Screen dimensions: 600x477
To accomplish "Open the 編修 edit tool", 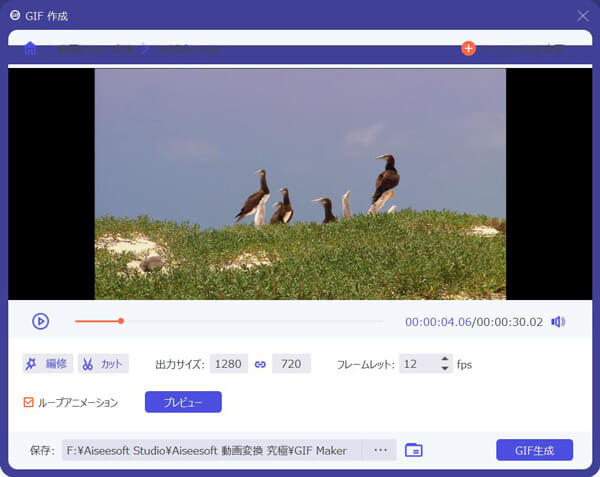I will point(48,364).
